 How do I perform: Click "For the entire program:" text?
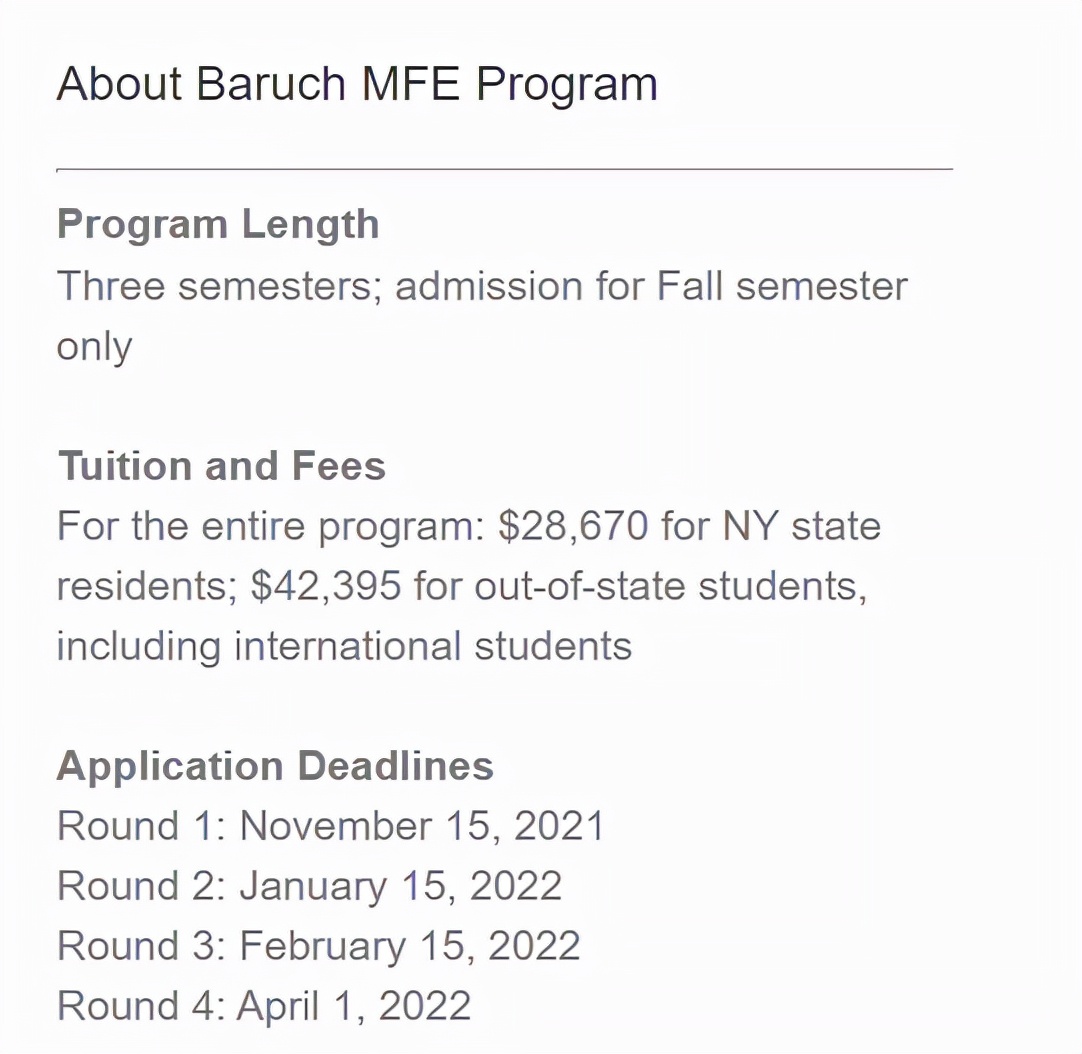click(x=270, y=526)
